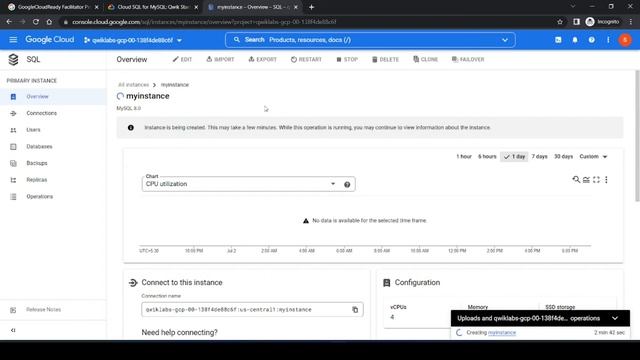
Task: Bookmark this page with the star
Action: 560,22
